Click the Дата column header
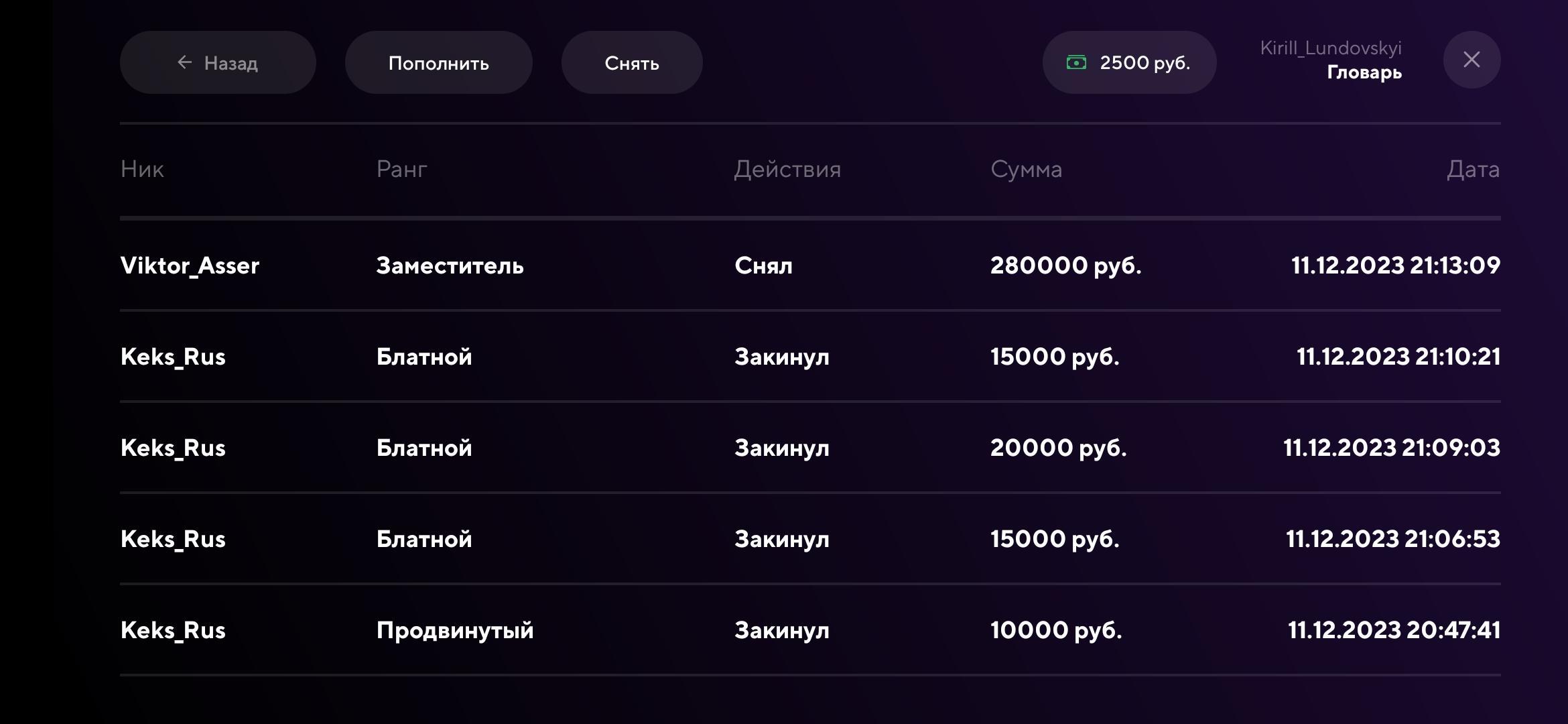1568x724 pixels. pyautogui.click(x=1472, y=169)
